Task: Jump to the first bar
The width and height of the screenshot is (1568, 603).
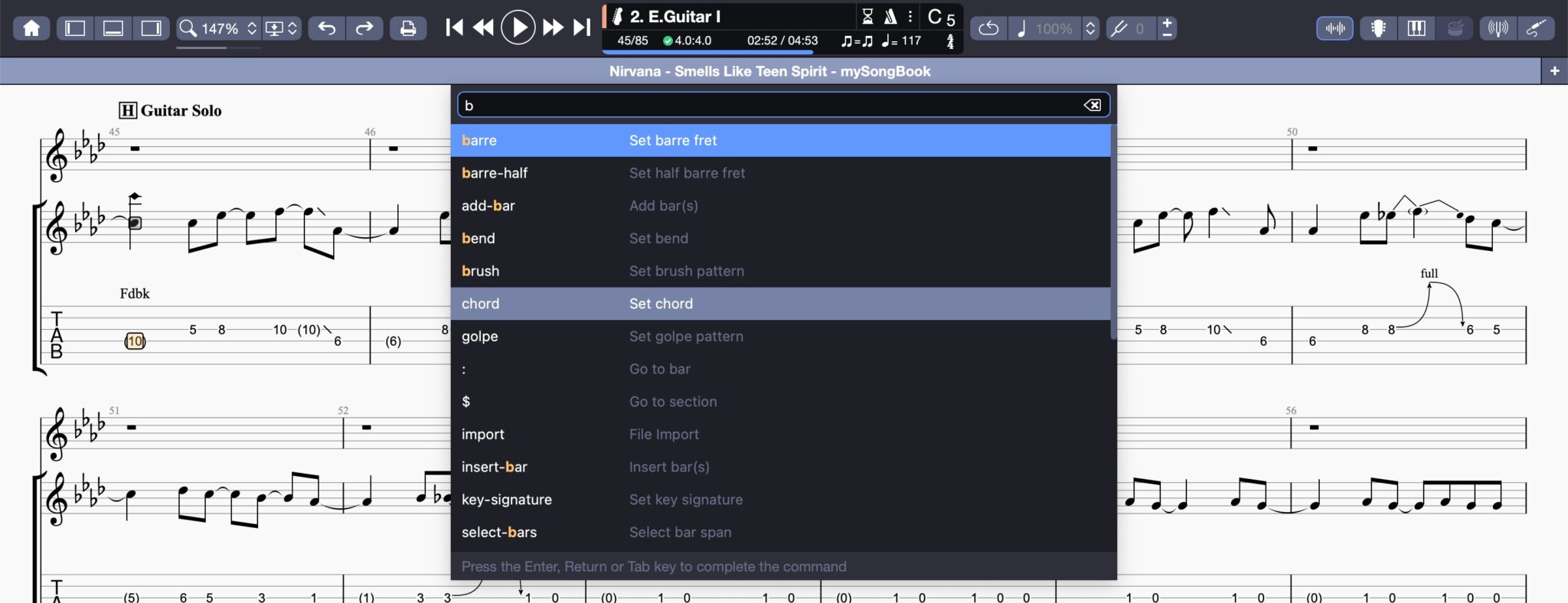Action: point(454,28)
